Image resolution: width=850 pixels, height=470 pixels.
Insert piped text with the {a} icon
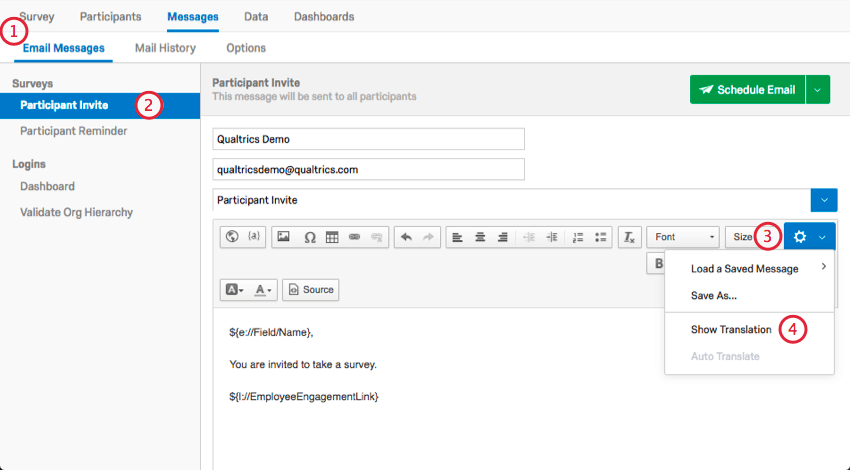click(x=254, y=236)
